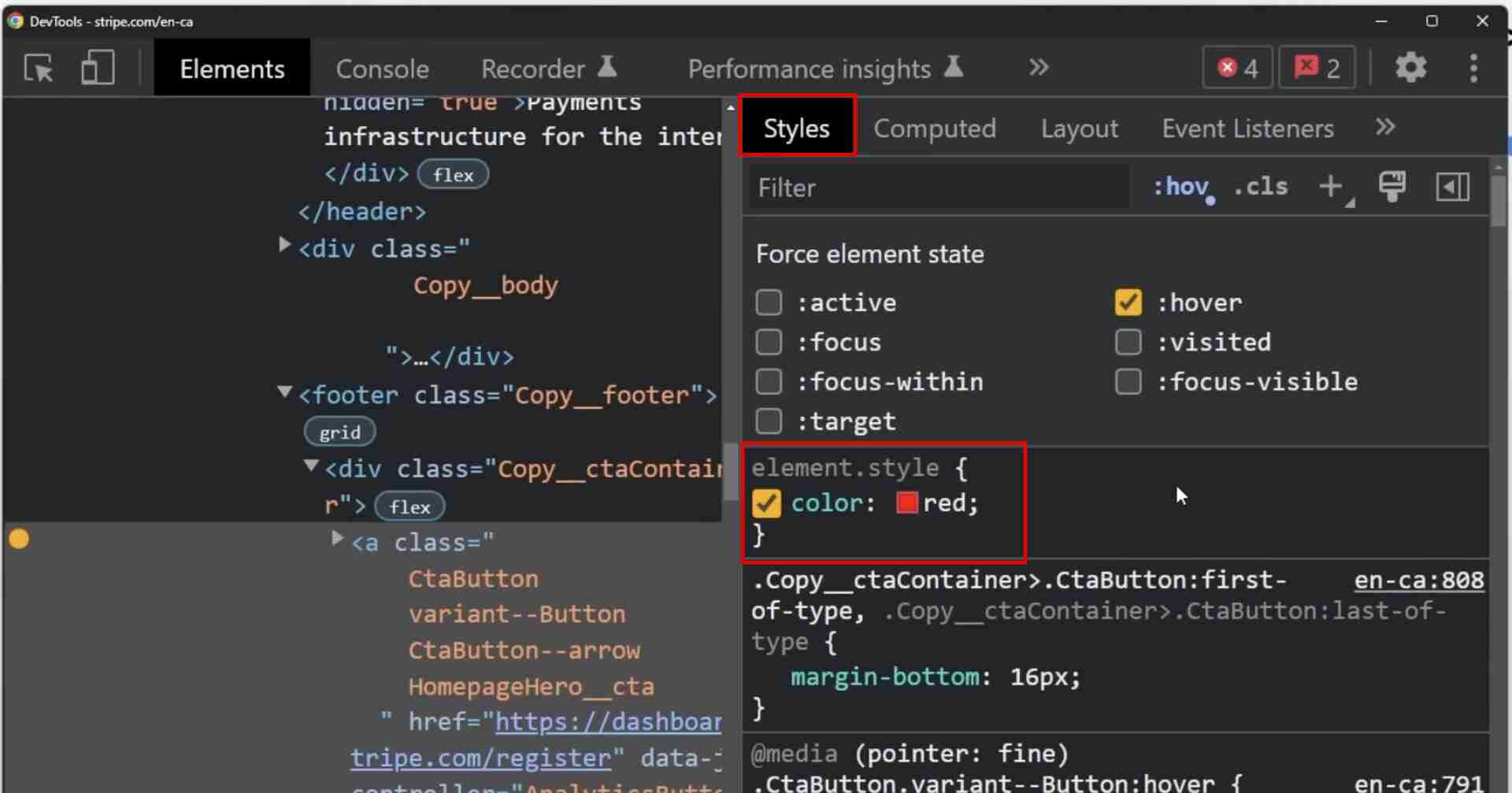Screen dimensions: 1512x793
Task: Enable the :visited state checkbox
Action: pos(1128,342)
